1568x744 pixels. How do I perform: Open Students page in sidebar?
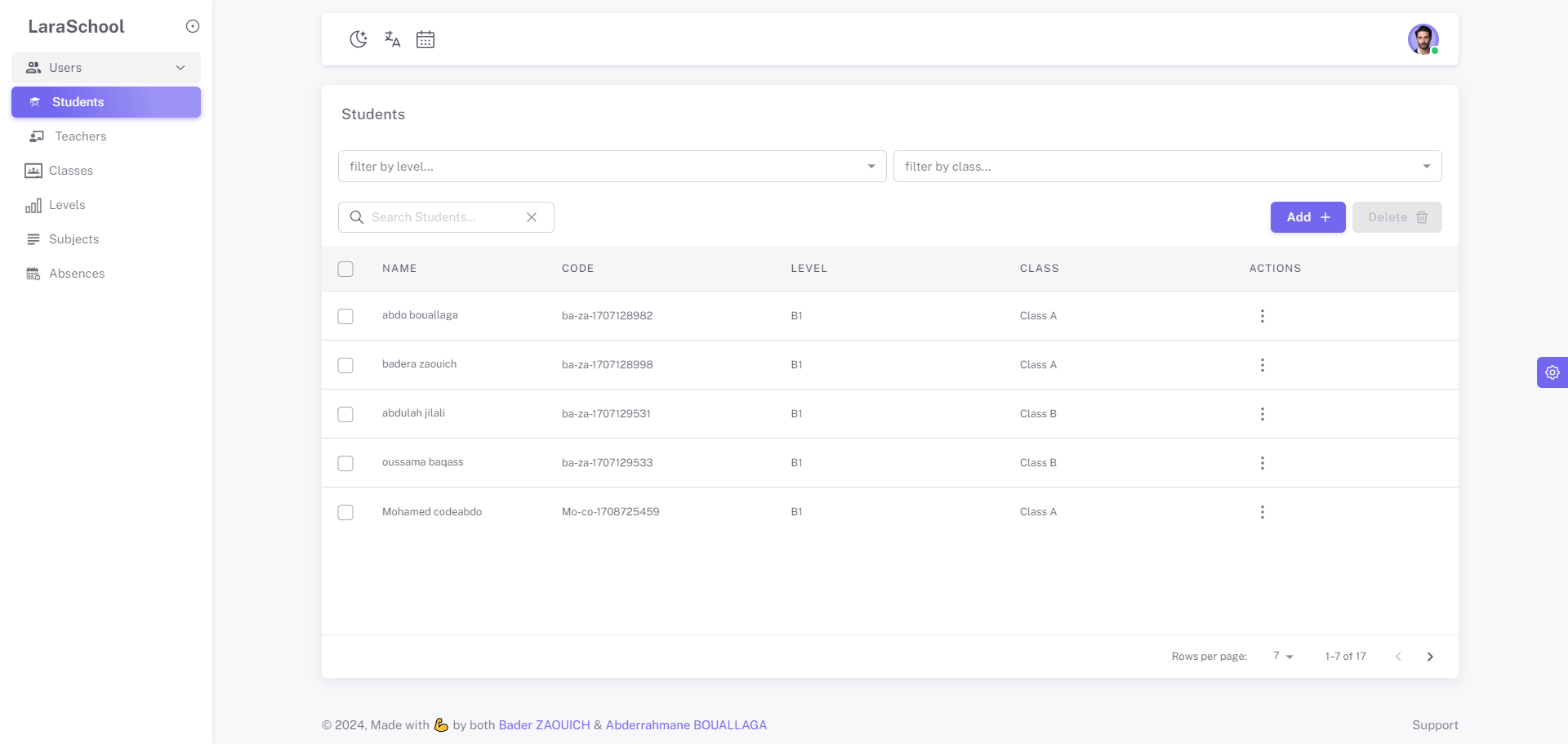click(106, 102)
